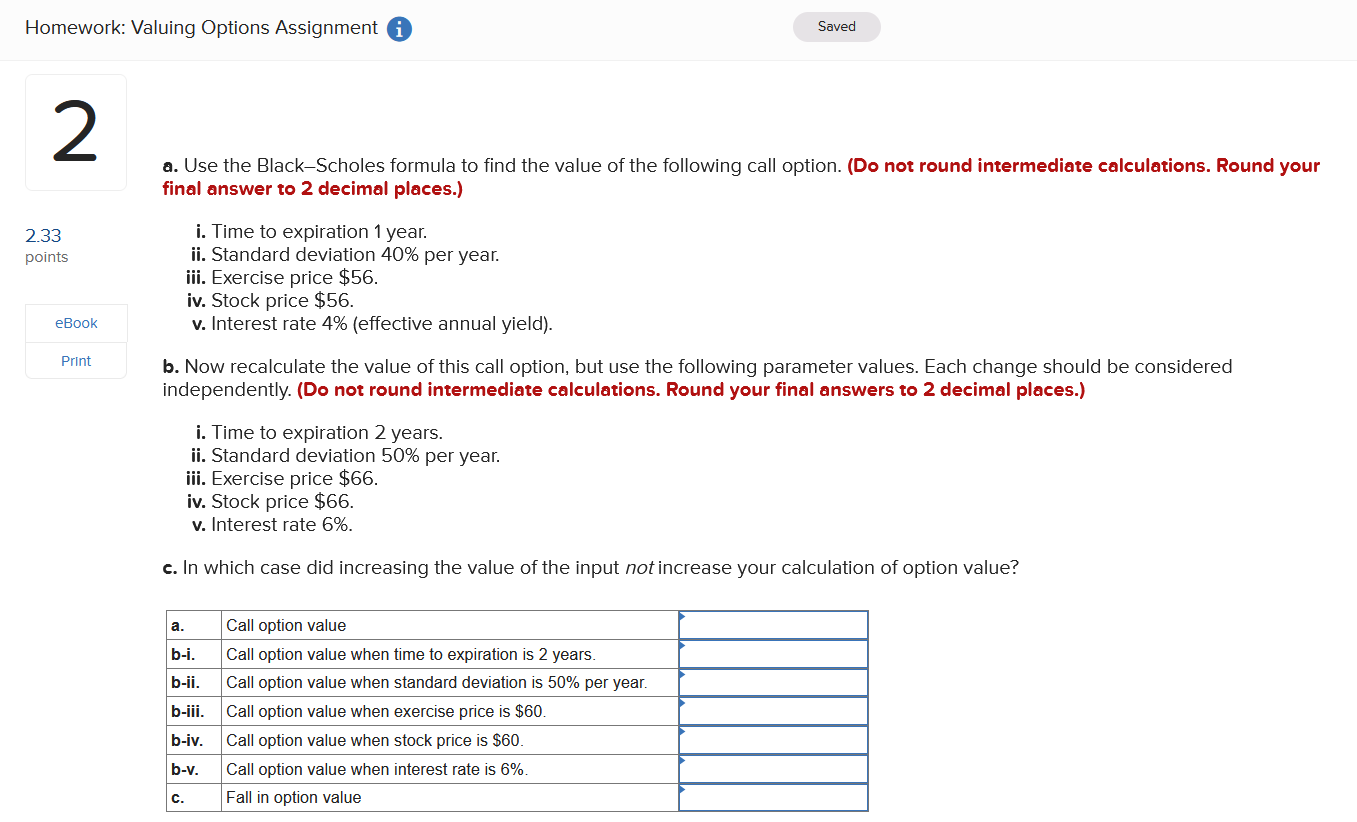The height and width of the screenshot is (822, 1357).
Task: Click Print to print the question
Action: tap(75, 360)
